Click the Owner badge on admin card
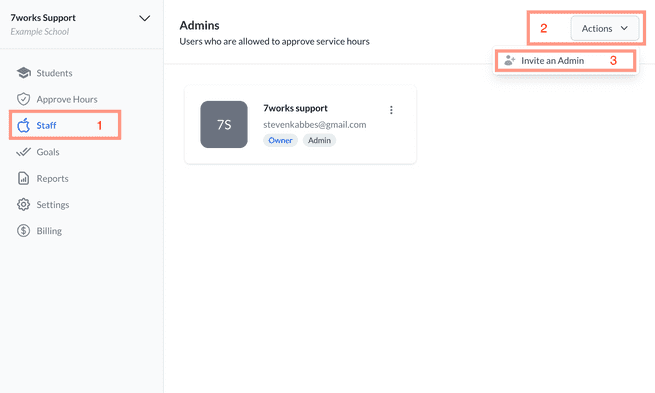The width and height of the screenshot is (655, 393). click(x=280, y=140)
